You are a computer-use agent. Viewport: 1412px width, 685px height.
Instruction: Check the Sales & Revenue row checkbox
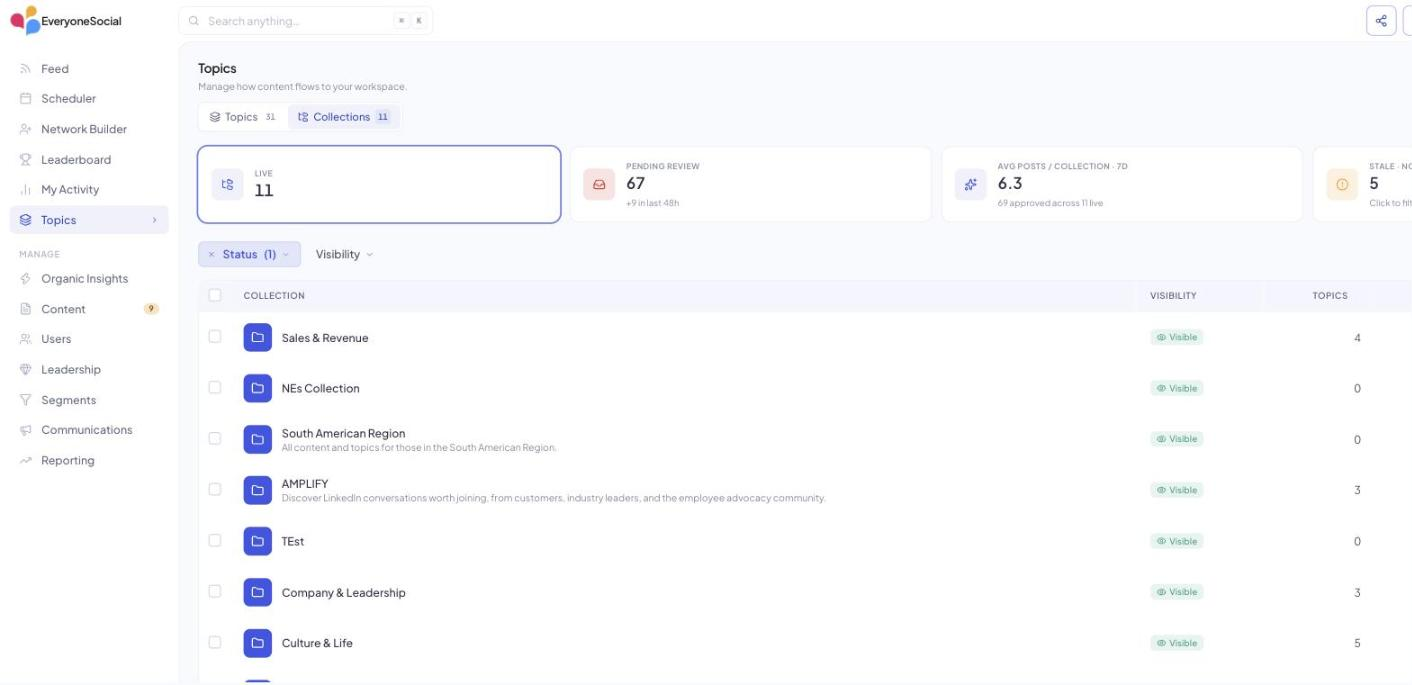(215, 337)
